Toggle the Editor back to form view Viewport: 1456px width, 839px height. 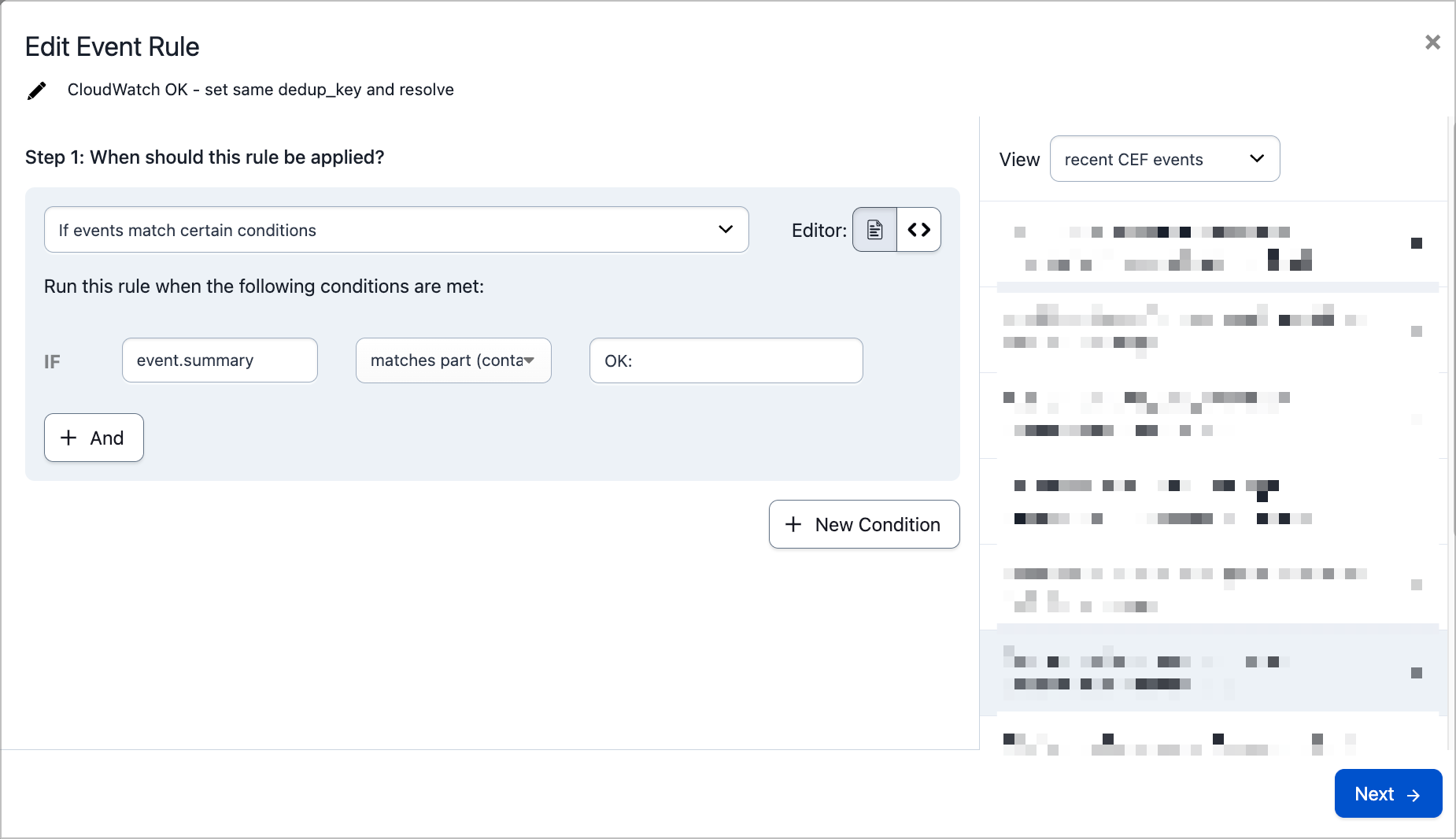(874, 230)
